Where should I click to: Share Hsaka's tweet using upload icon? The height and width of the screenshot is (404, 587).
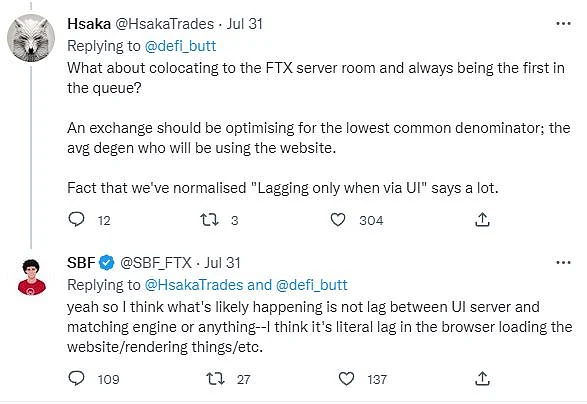[x=482, y=220]
